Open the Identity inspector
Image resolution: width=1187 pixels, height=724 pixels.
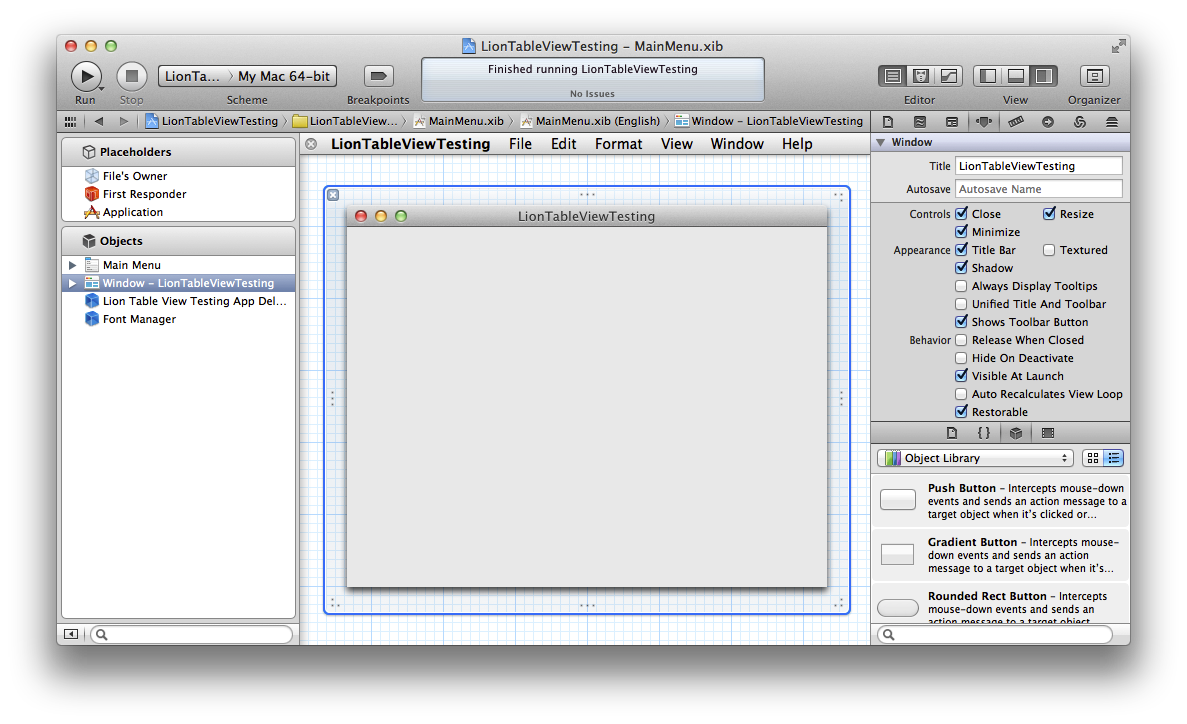pyautogui.click(x=952, y=122)
